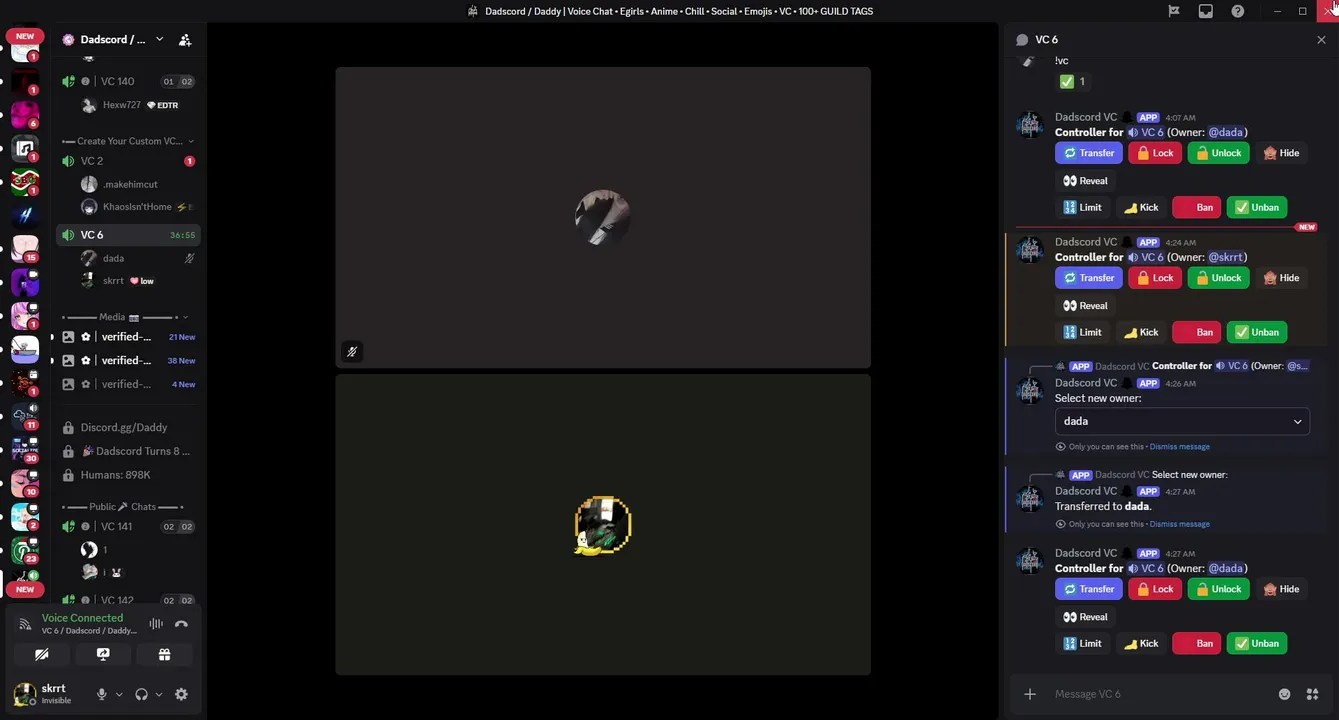Click the flag icon in title bar
This screenshot has height=720, width=1339.
pyautogui.click(x=1174, y=11)
